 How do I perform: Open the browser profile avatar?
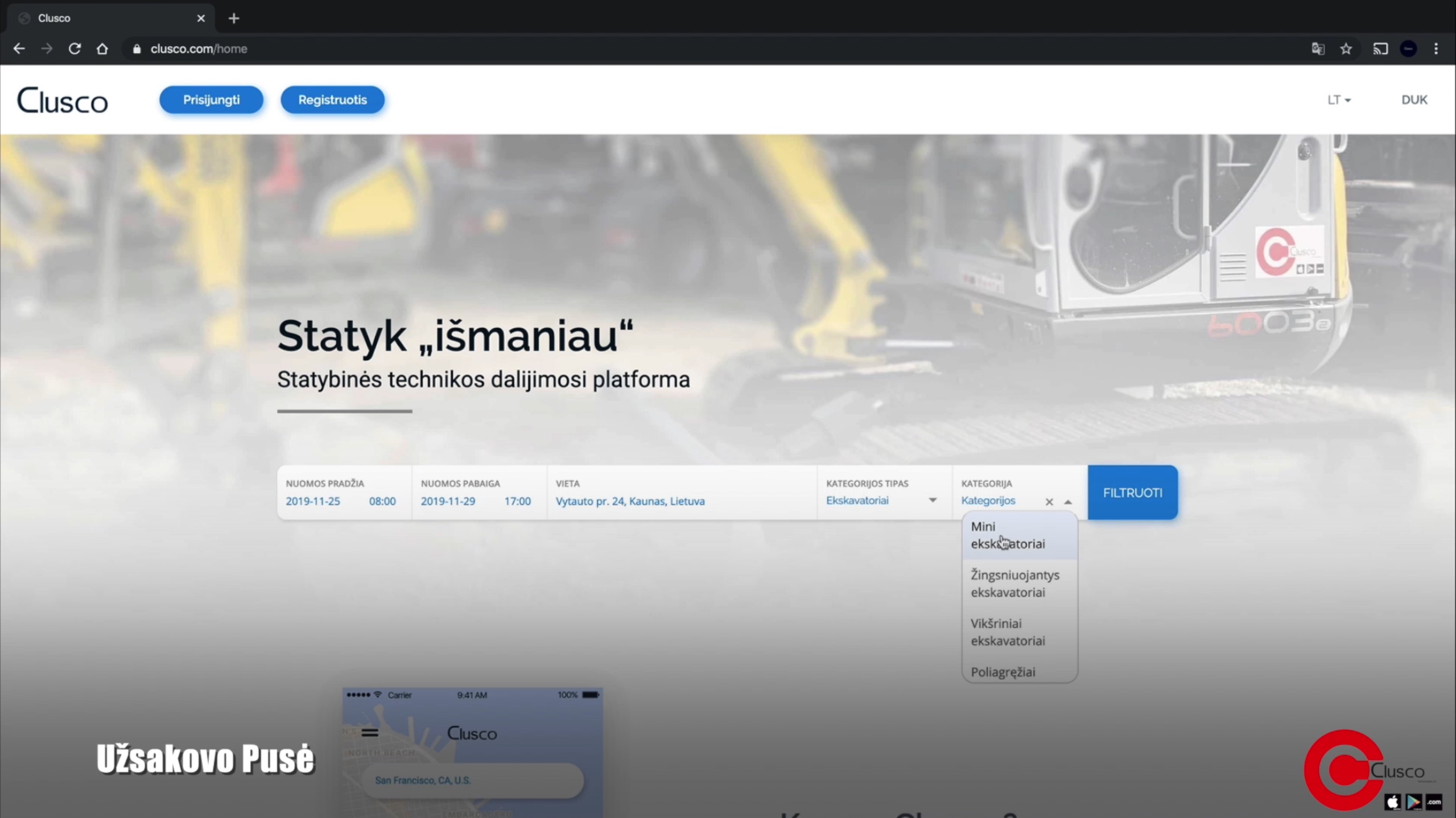[x=1408, y=49]
